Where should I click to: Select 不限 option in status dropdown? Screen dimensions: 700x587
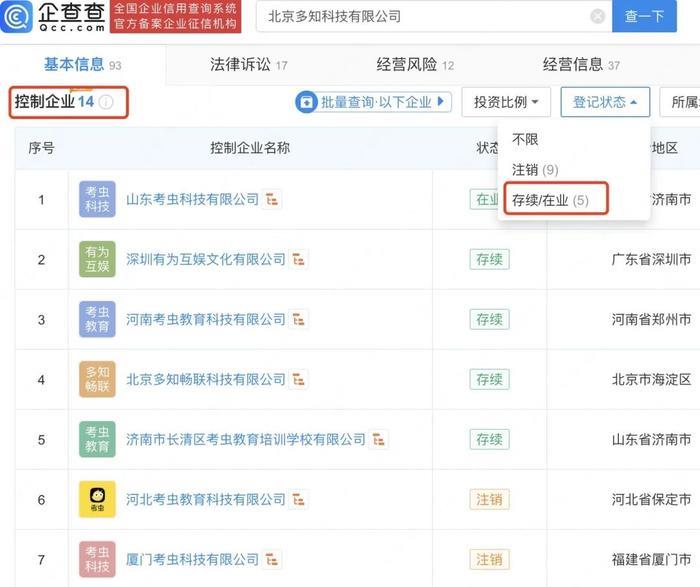525,140
